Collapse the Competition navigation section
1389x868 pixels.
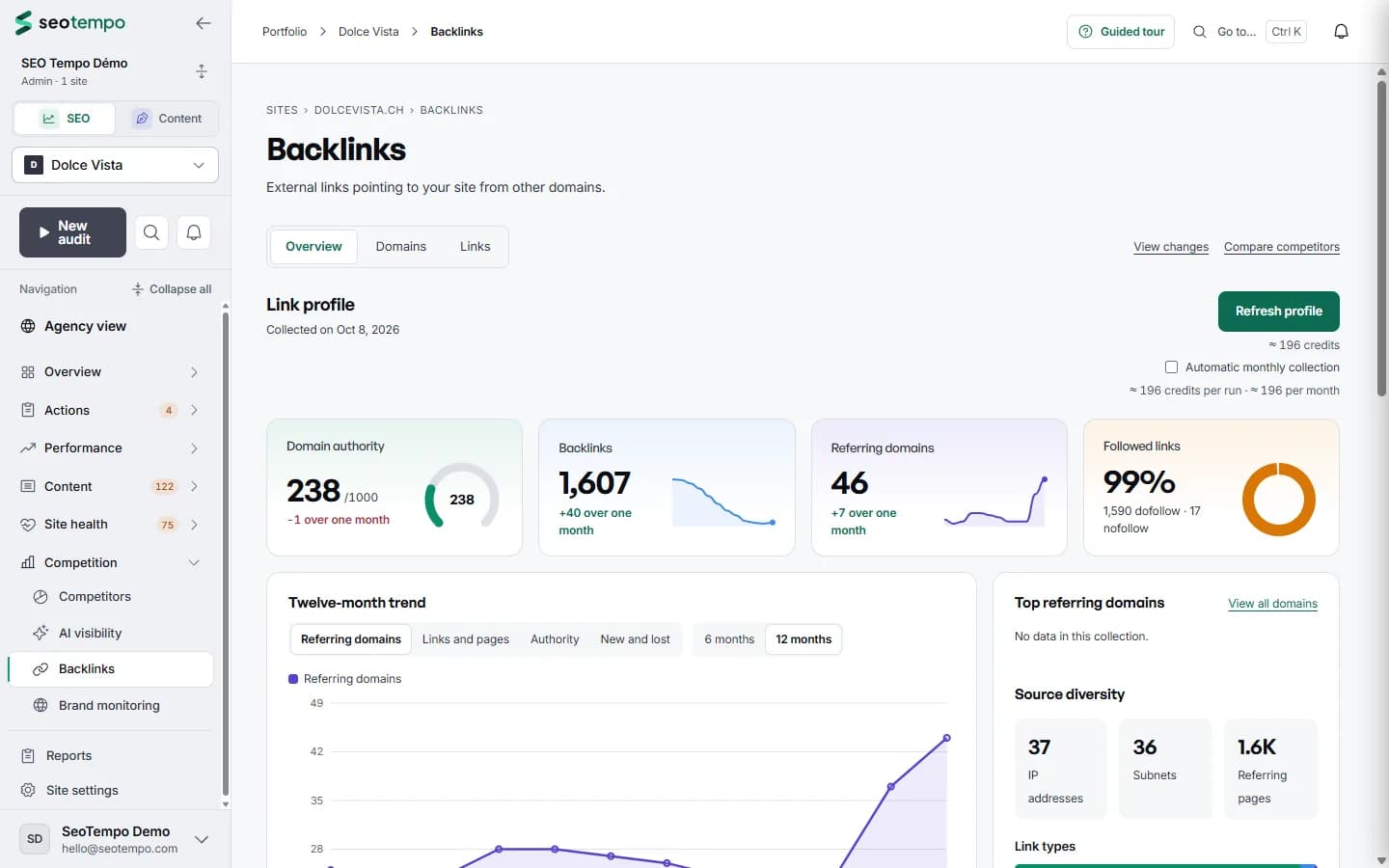(194, 562)
